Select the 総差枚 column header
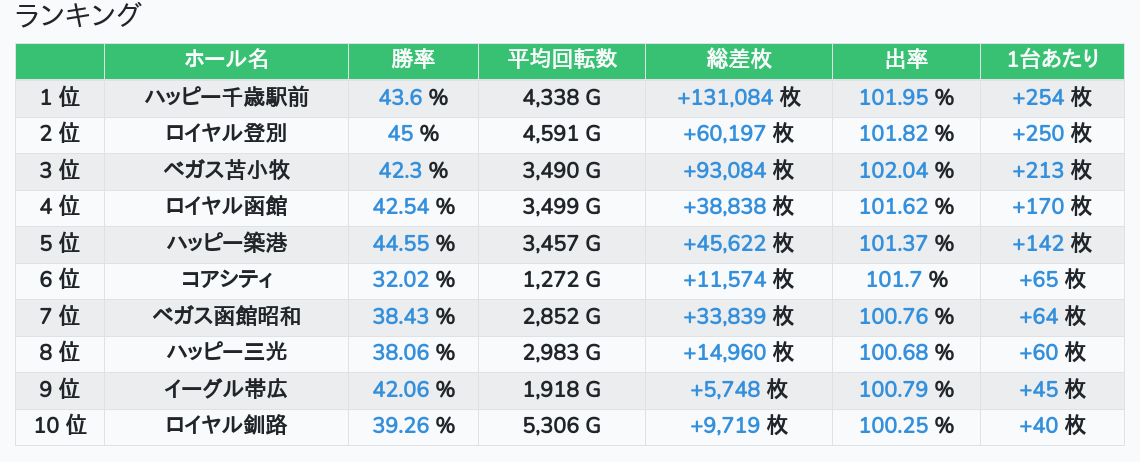 (738, 60)
